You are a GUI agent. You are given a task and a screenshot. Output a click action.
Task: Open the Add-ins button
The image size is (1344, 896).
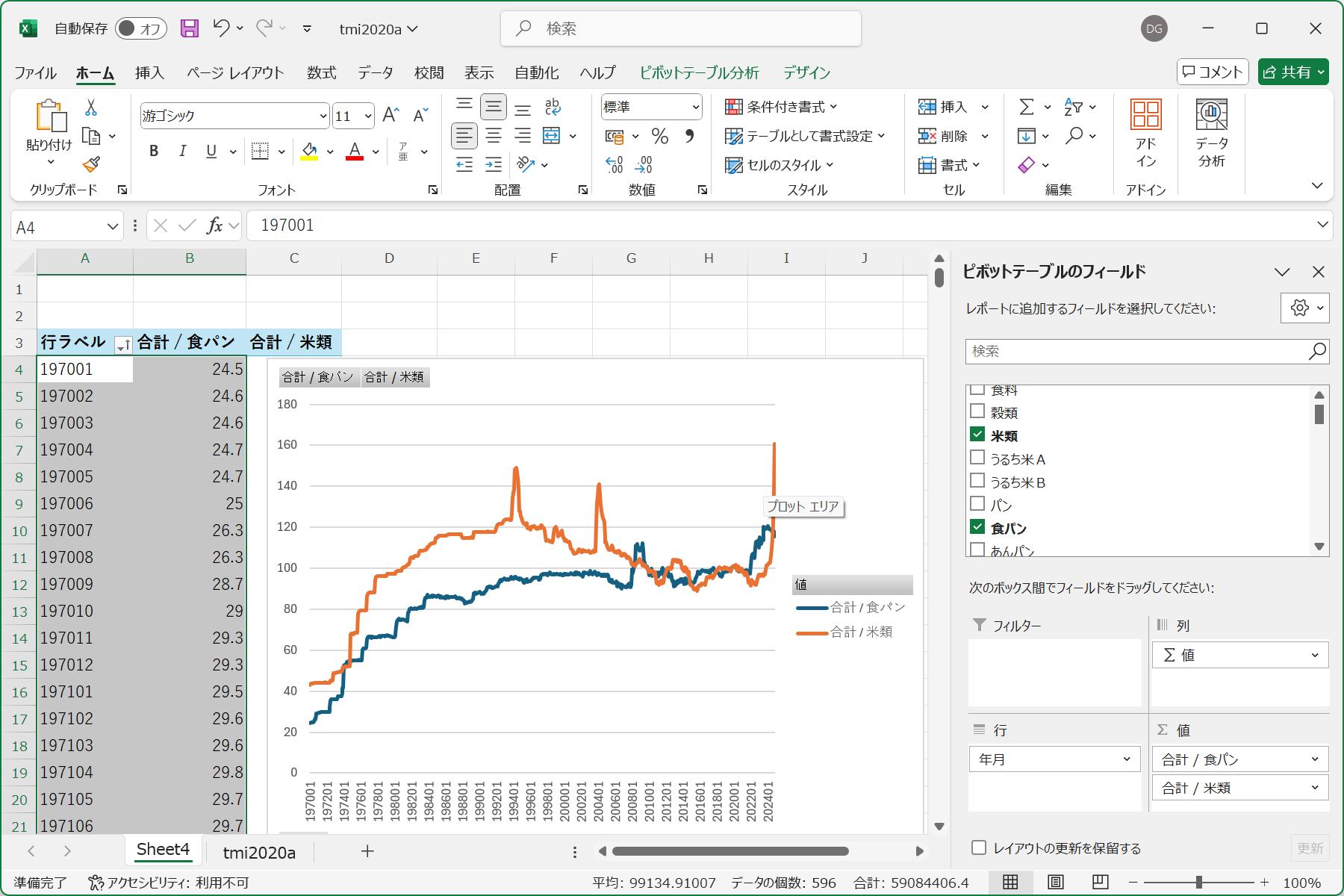coord(1146,134)
